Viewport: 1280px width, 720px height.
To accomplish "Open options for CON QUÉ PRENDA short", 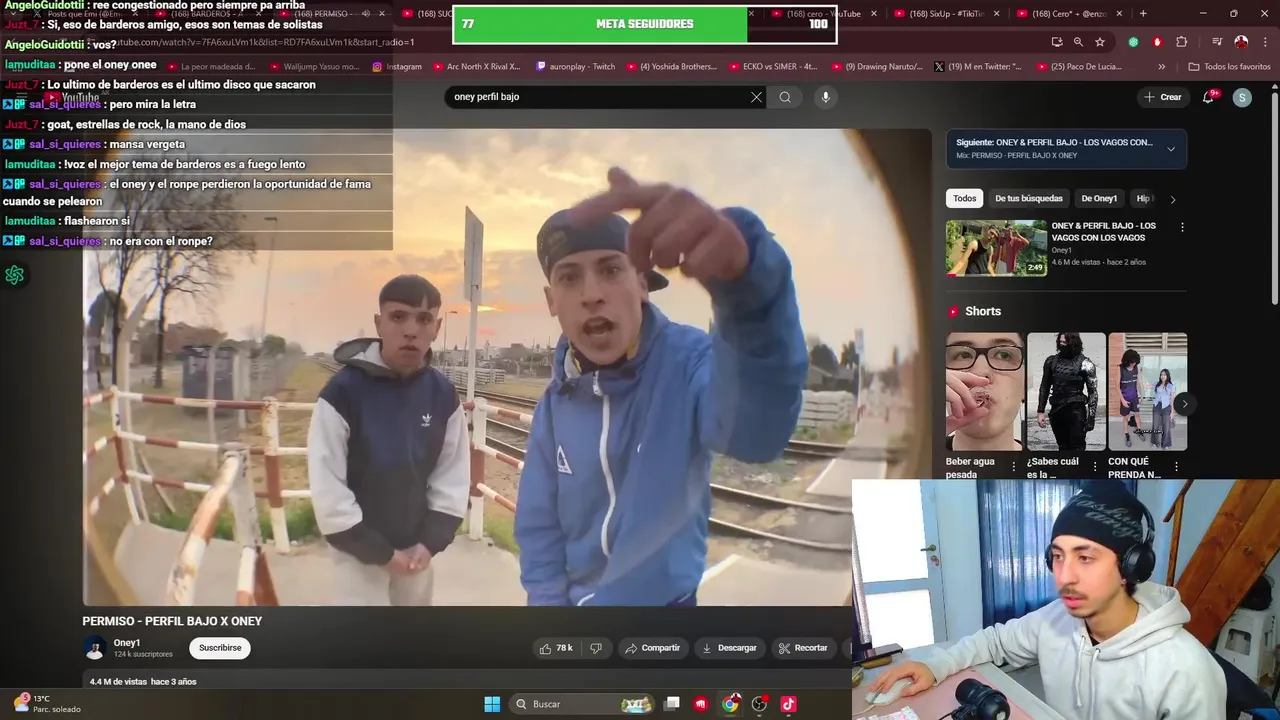I will (1176, 467).
